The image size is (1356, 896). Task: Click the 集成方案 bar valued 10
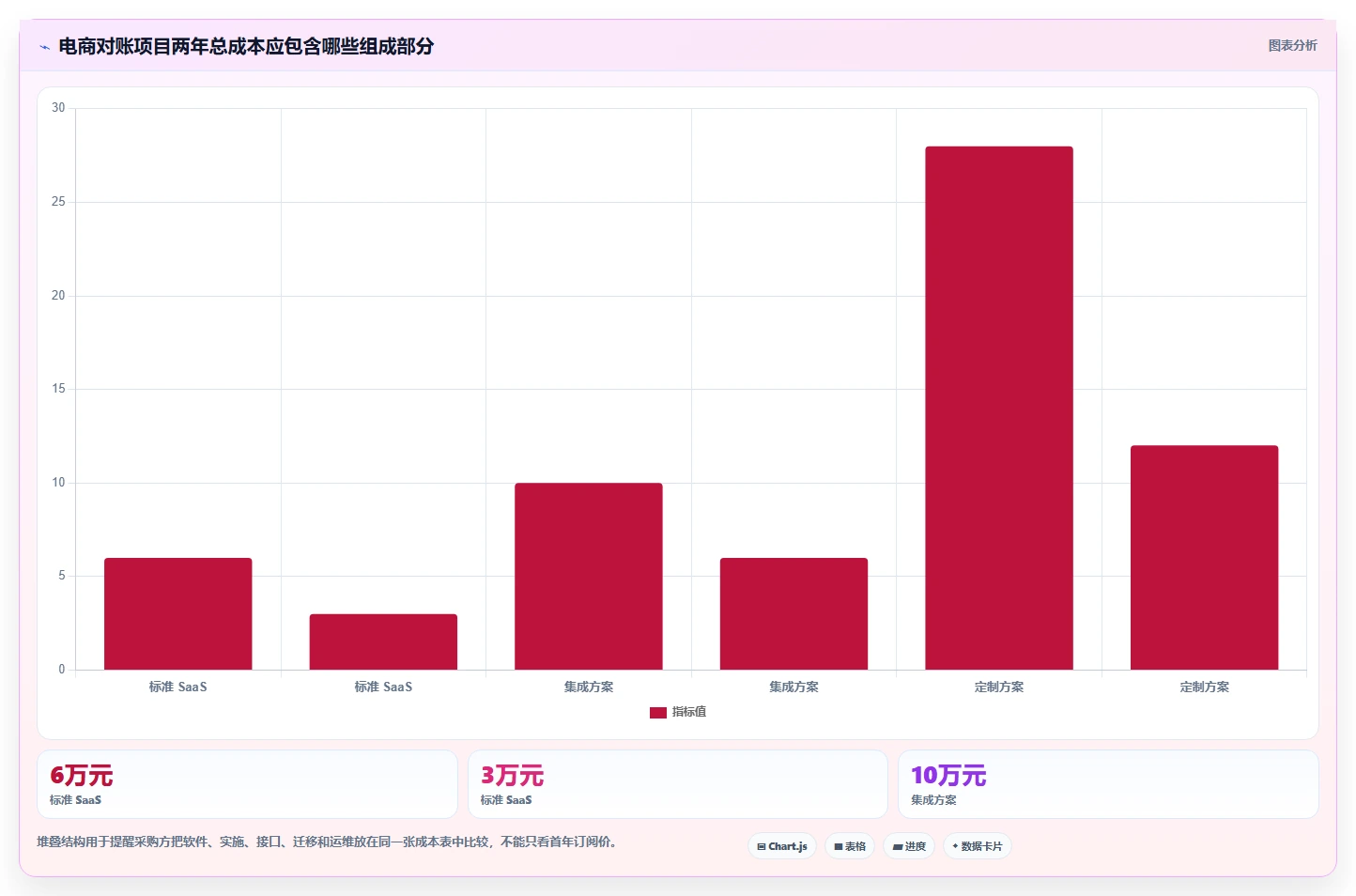pos(589,577)
